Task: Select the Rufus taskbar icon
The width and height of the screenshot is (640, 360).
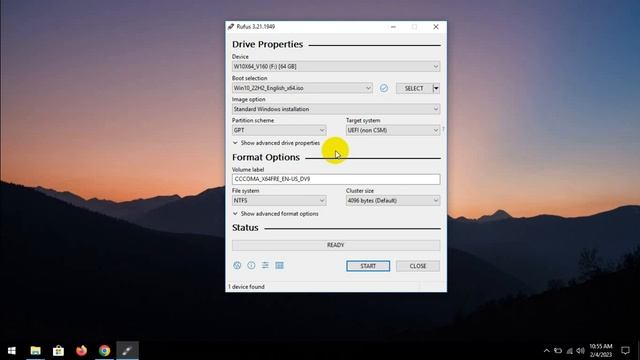Action: (x=127, y=350)
